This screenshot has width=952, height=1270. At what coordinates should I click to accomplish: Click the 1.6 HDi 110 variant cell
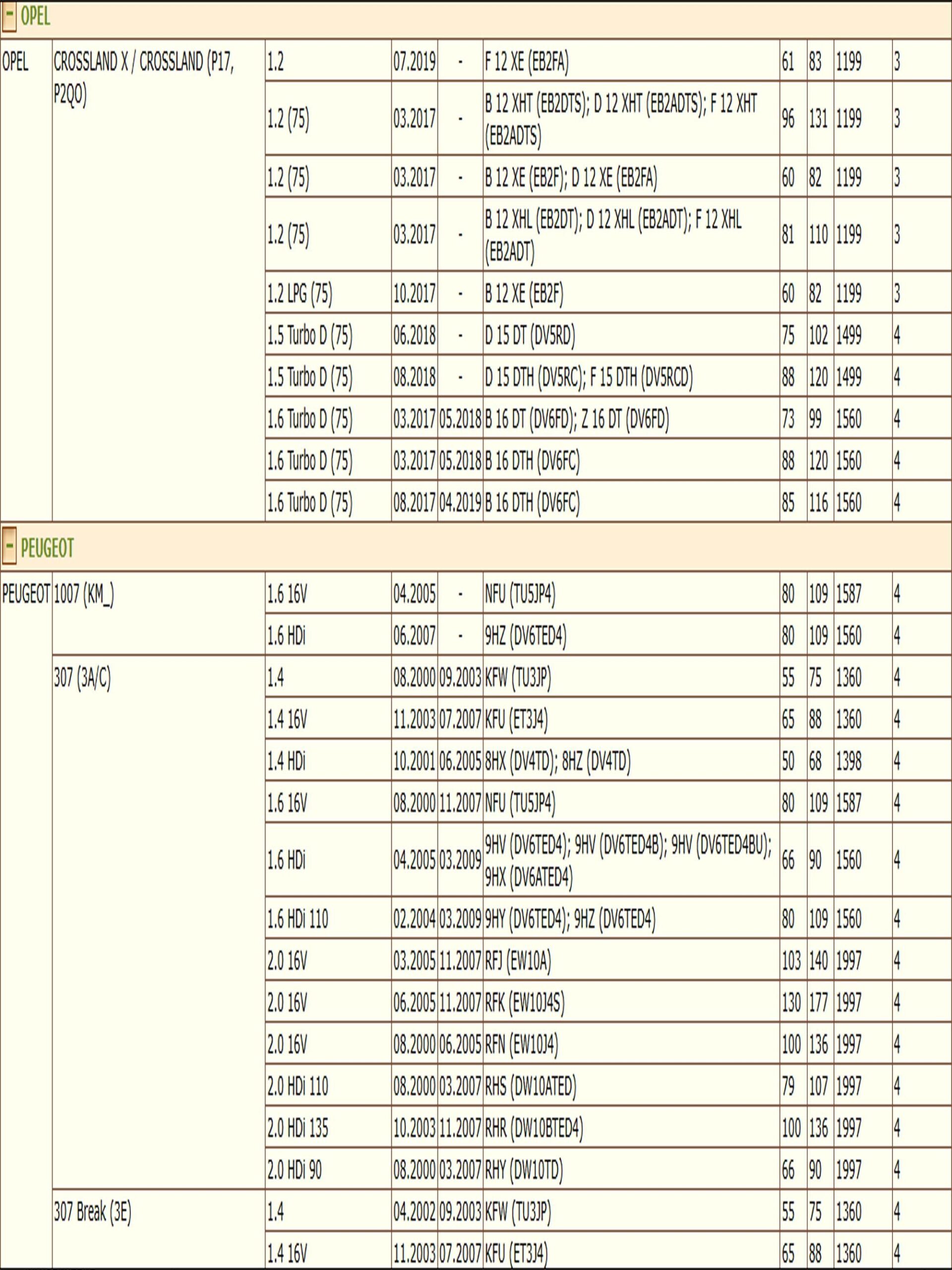297,919
